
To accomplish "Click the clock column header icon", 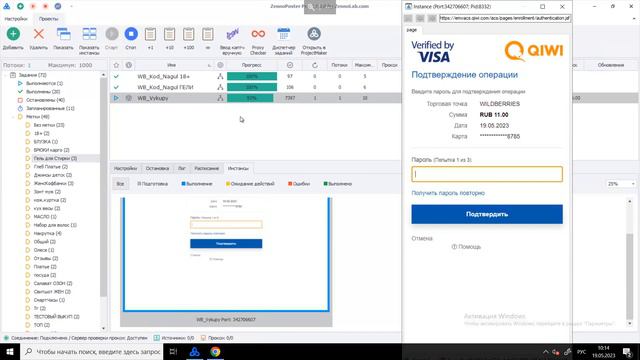I will point(129,65).
